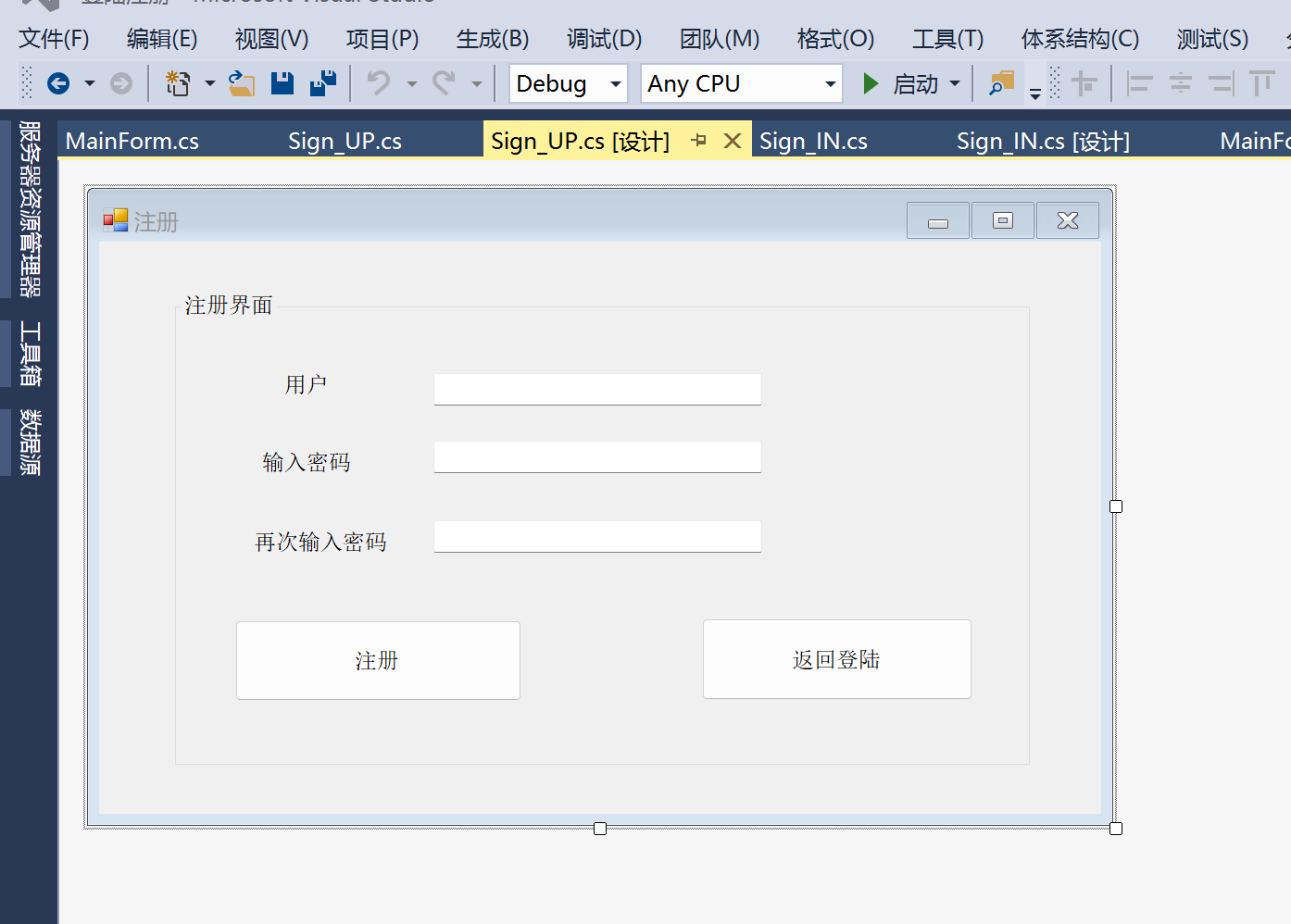Select the 再次输入密码 label

click(x=320, y=542)
